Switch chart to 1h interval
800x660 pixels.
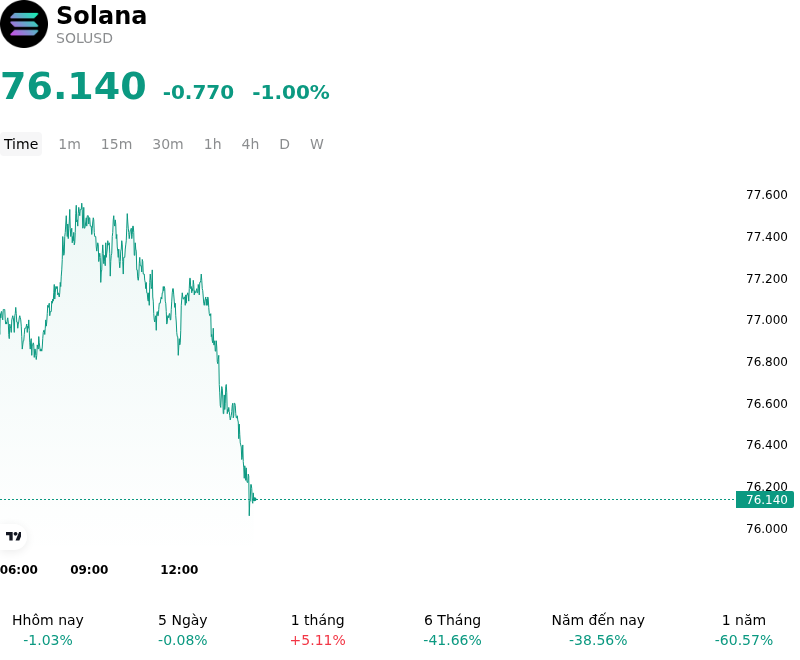(x=212, y=144)
